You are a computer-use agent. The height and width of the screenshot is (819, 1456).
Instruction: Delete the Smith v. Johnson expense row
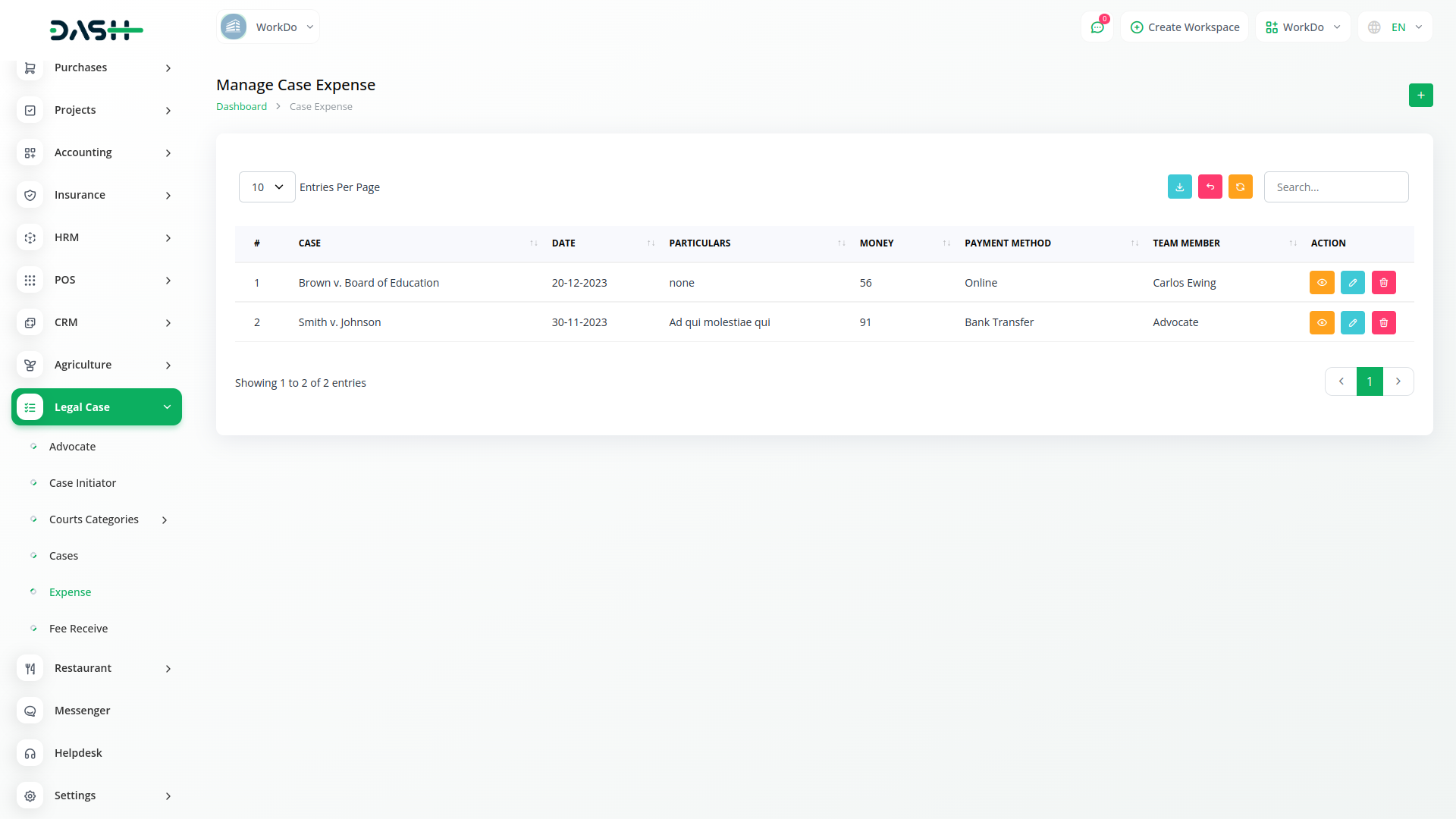click(x=1383, y=322)
